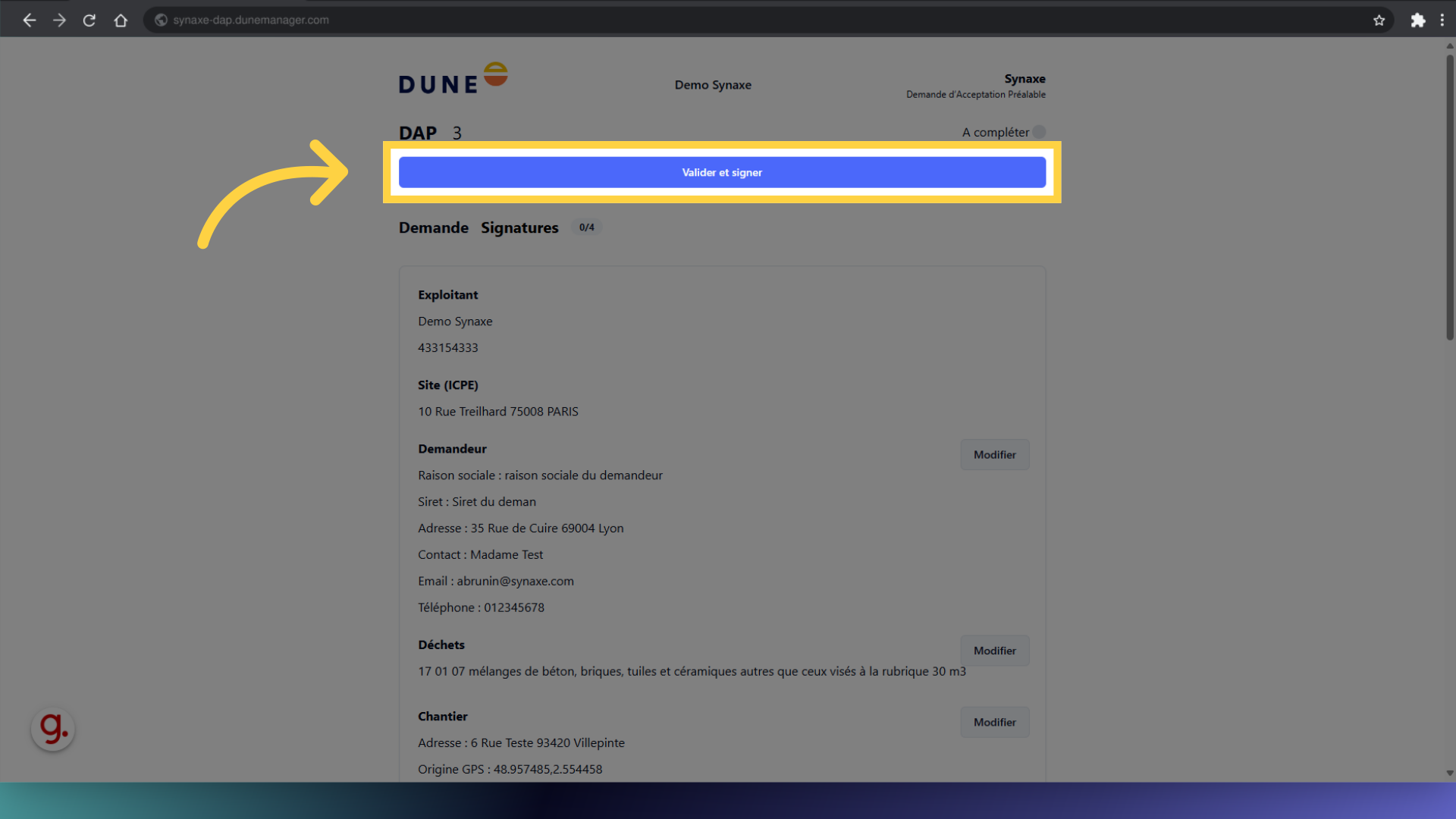This screenshot has height=819, width=1456.
Task: Click the browser forward arrow
Action: pyautogui.click(x=59, y=20)
